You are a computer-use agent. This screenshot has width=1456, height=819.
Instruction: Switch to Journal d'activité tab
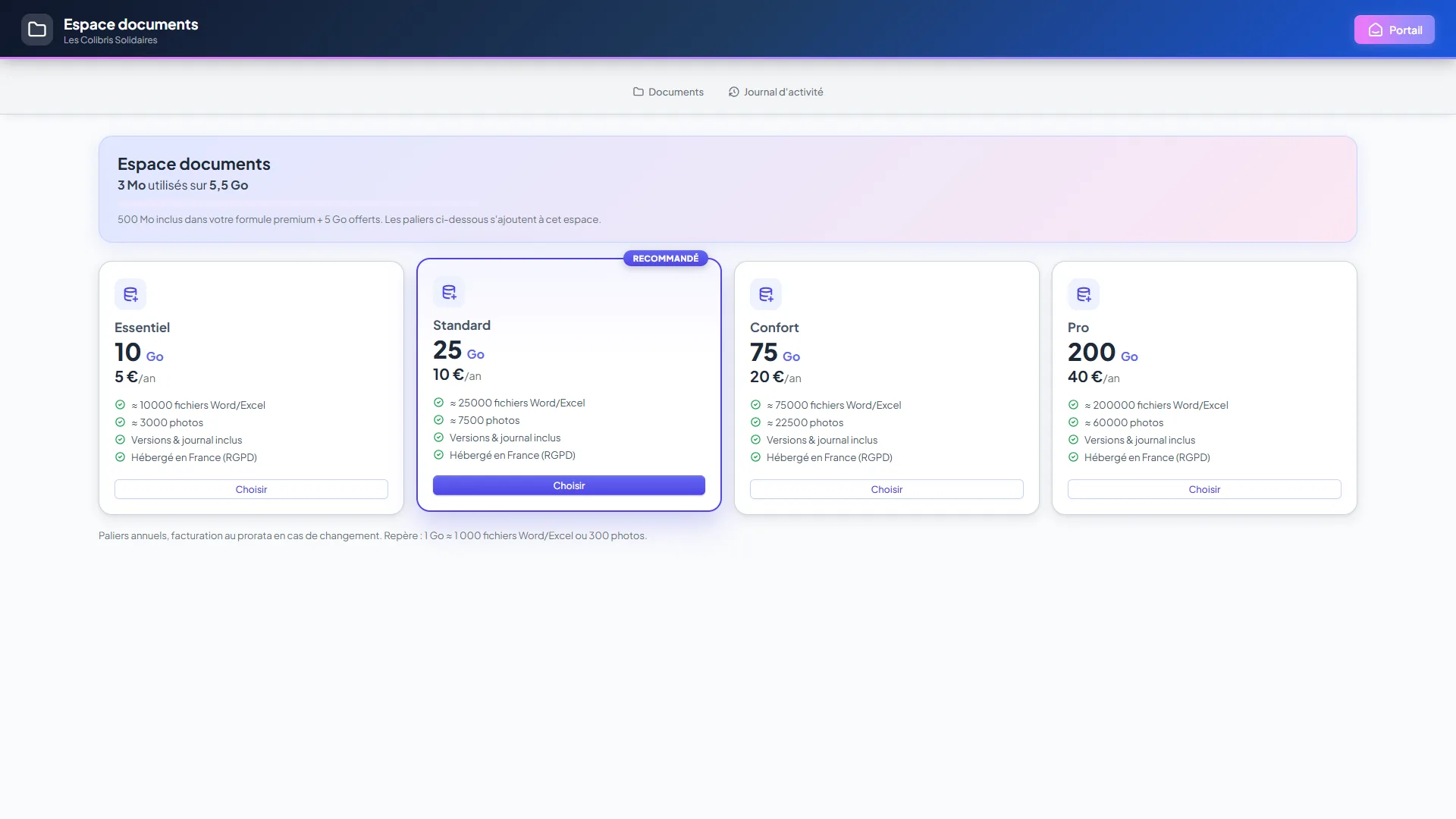tap(776, 92)
